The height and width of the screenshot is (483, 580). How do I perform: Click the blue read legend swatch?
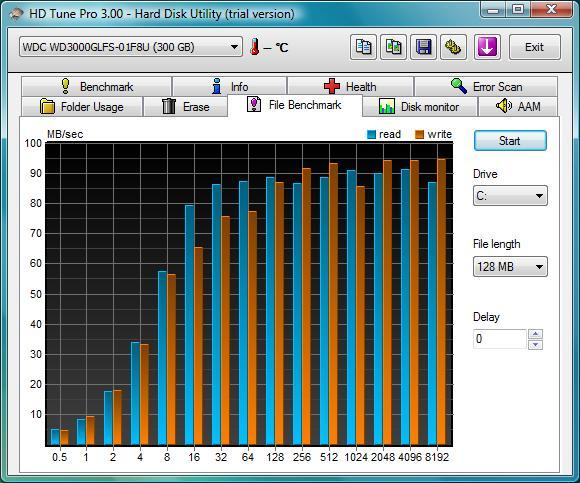371,135
